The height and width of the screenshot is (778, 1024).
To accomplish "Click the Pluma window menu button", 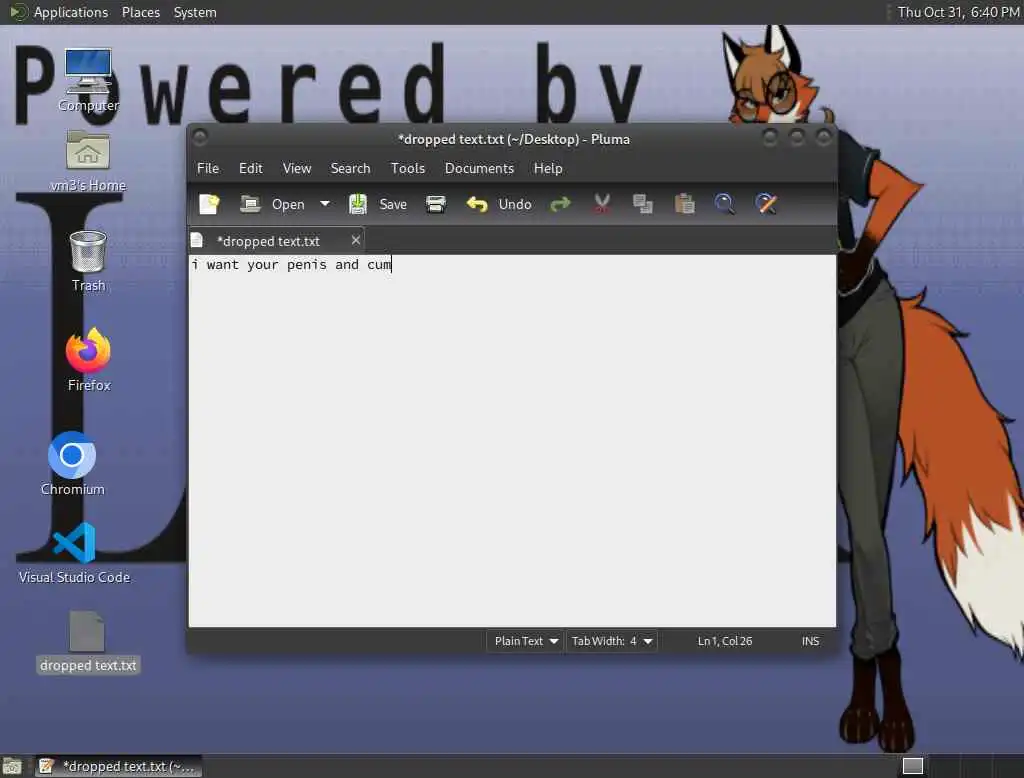I will tap(200, 137).
